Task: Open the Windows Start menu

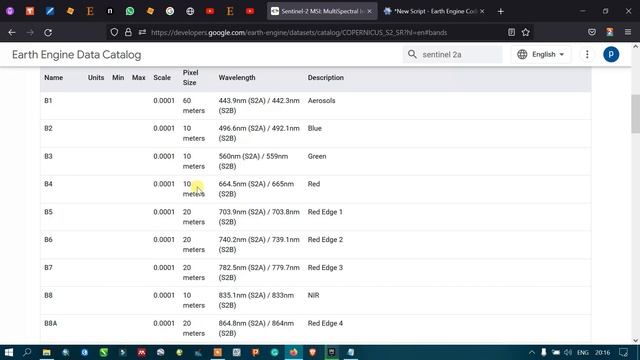Action: (x=9, y=352)
